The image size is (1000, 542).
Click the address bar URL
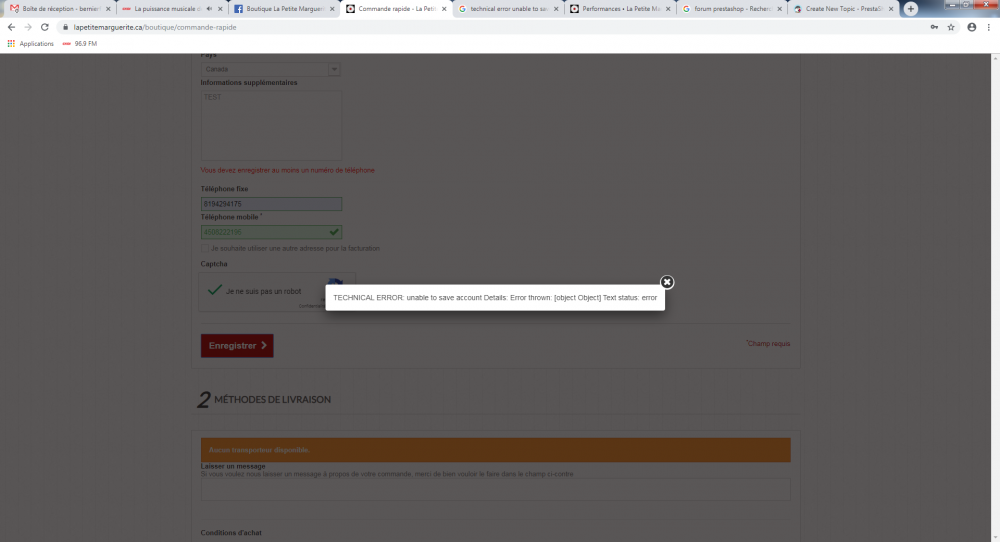pyautogui.click(x=154, y=27)
